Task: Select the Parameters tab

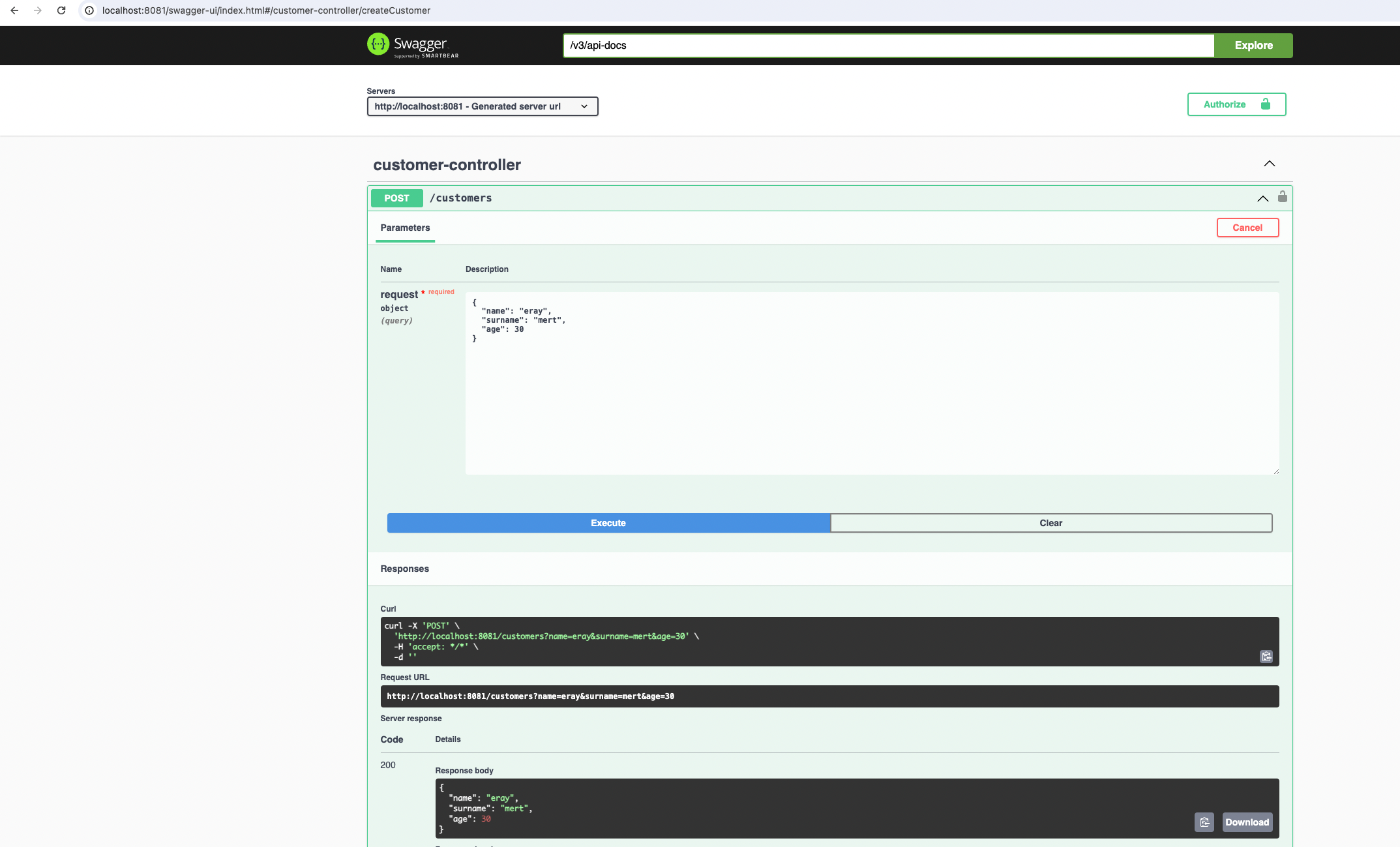Action: coord(405,228)
